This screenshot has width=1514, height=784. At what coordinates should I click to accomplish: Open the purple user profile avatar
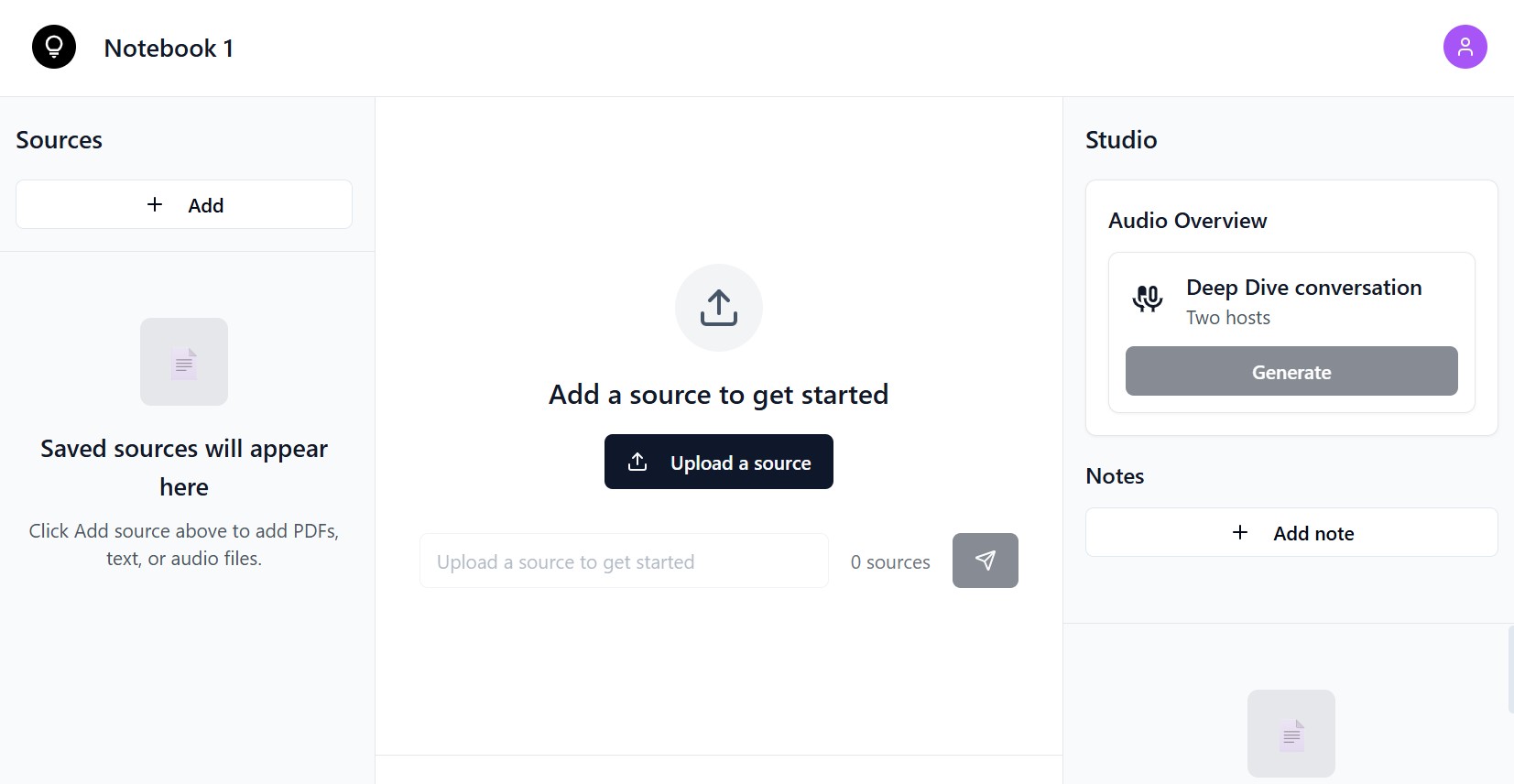tap(1465, 47)
